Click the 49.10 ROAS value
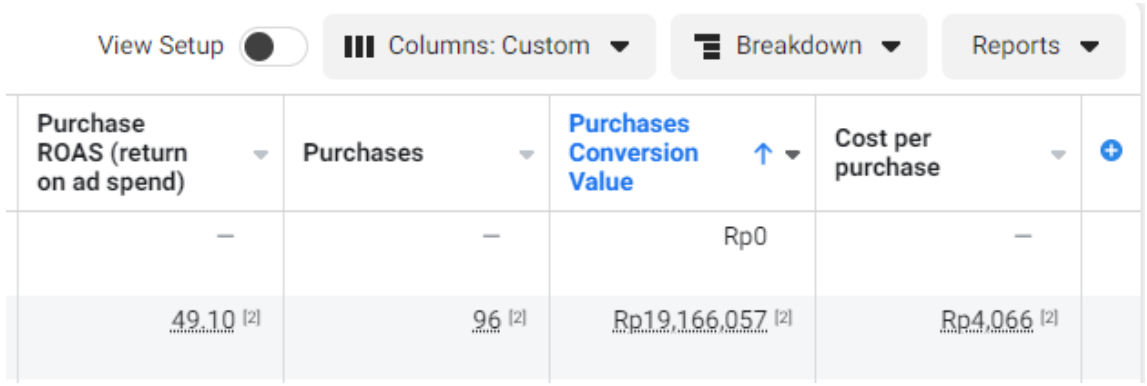Viewport: 1147px width, 386px height. [x=203, y=319]
